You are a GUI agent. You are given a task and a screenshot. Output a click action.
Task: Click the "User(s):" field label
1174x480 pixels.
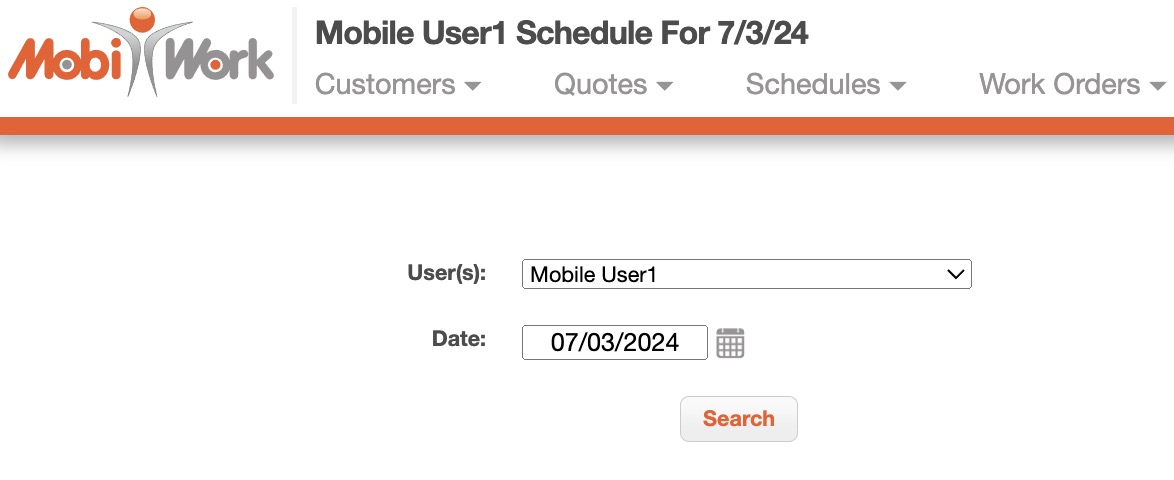coord(446,273)
